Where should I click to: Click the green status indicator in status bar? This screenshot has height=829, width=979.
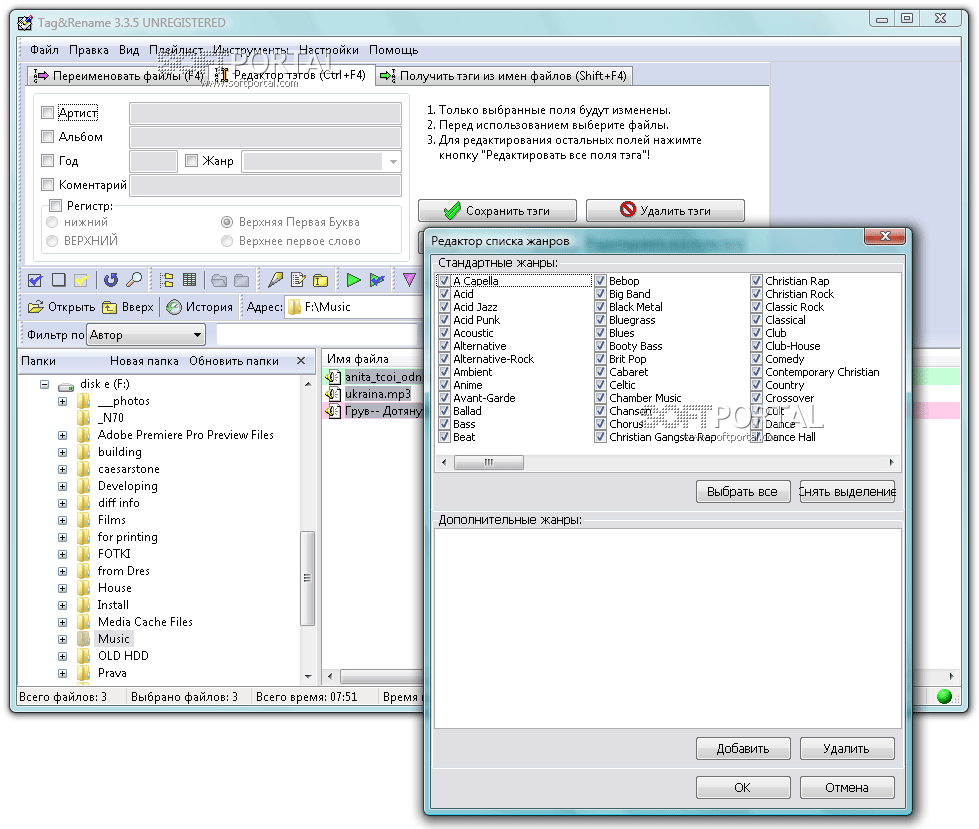(944, 696)
